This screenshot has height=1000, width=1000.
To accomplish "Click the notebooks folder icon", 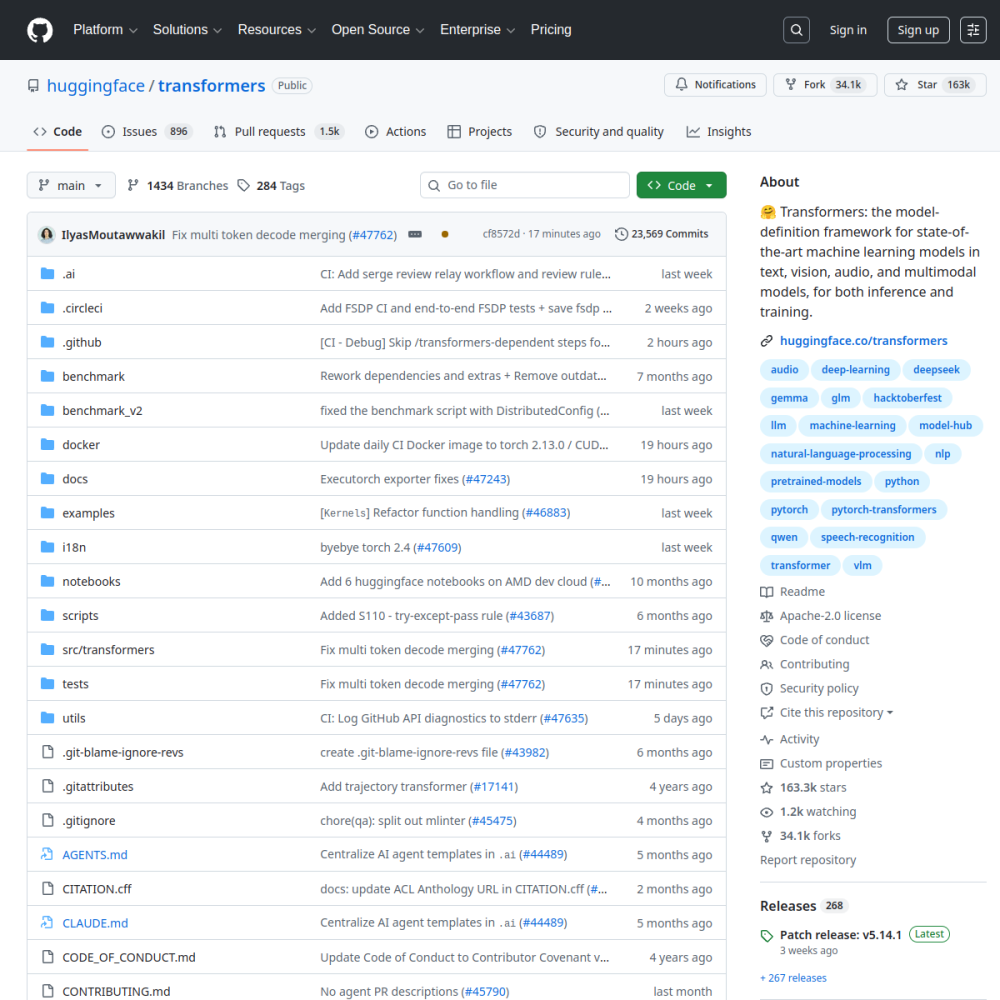I will coord(47,581).
